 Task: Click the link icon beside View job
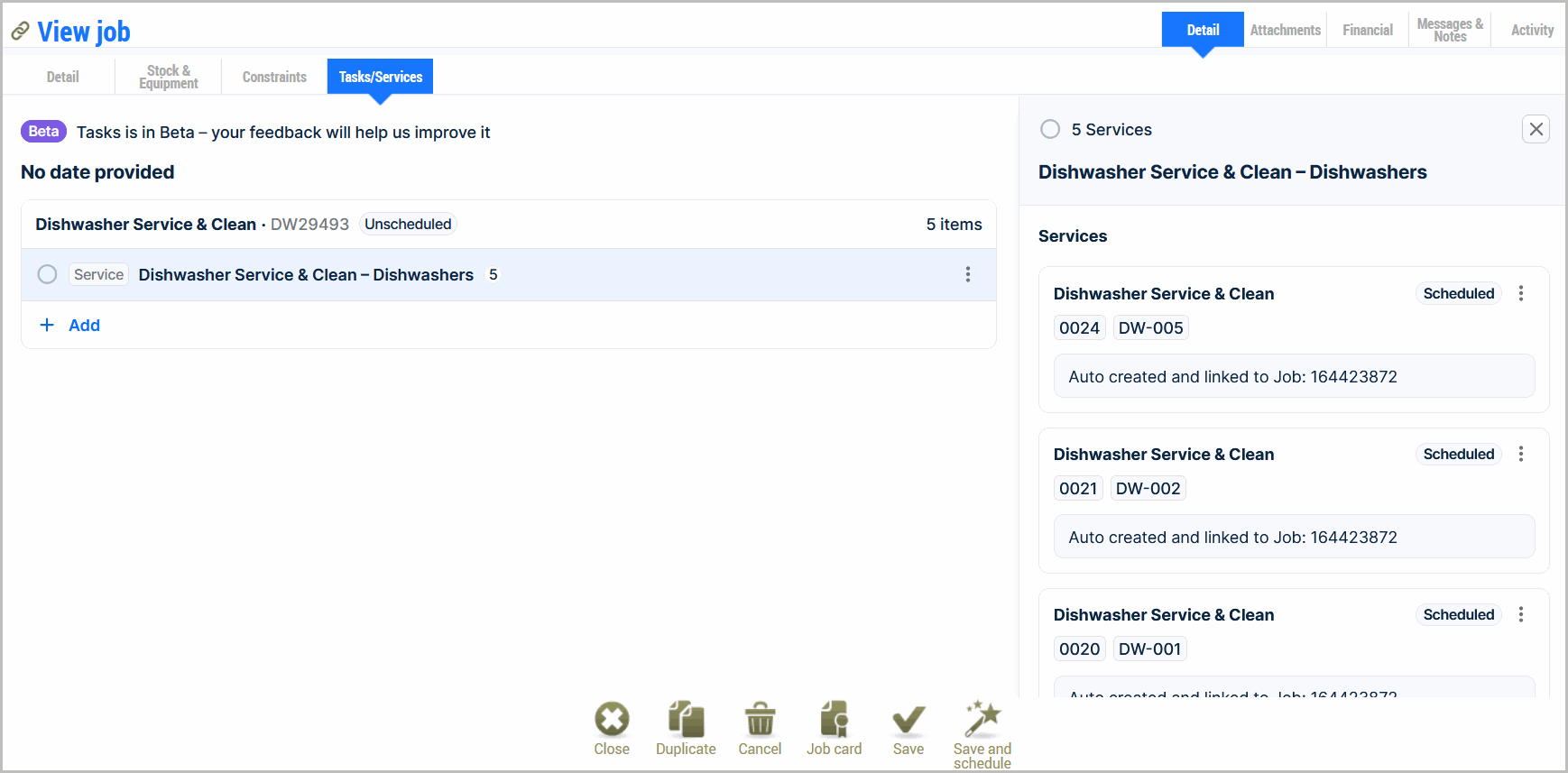[x=20, y=32]
